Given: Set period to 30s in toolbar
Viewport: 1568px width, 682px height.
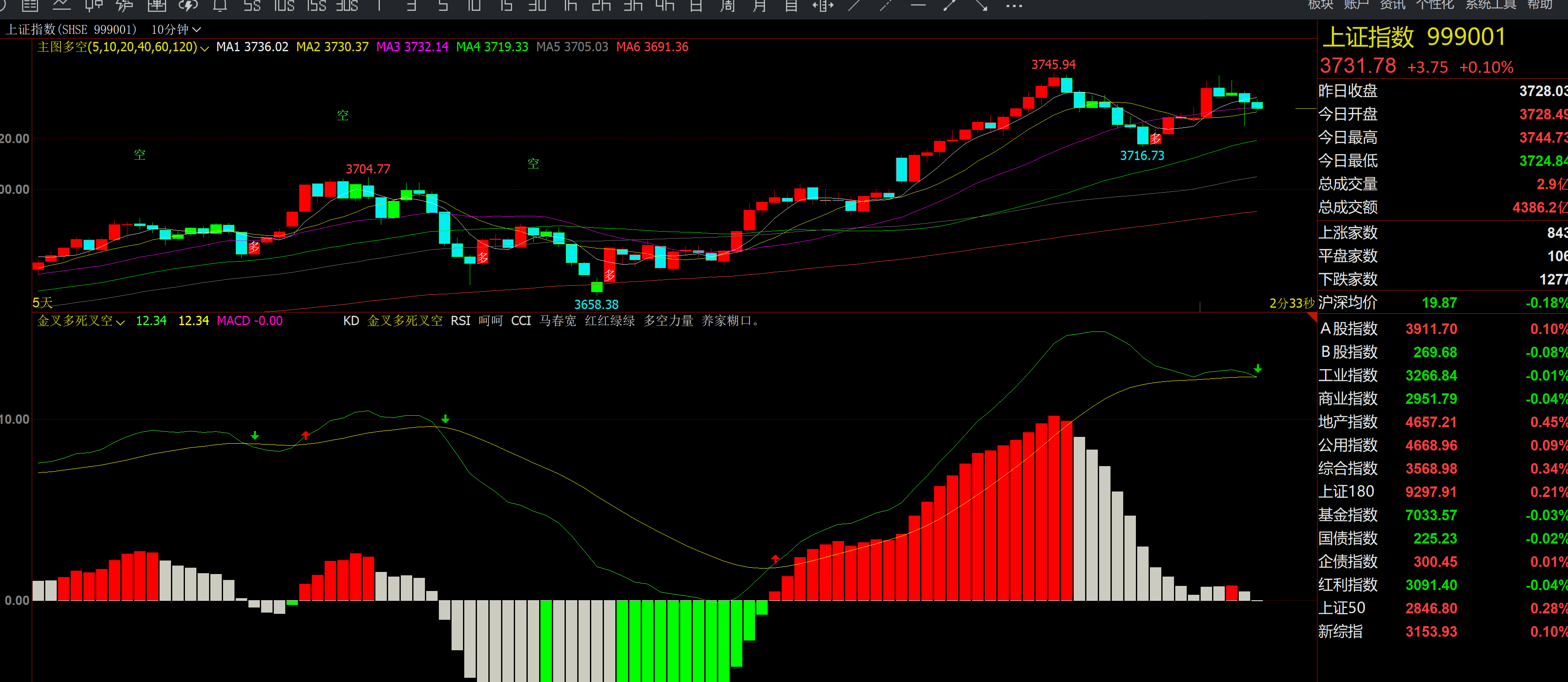Looking at the screenshot, I should (347, 6).
